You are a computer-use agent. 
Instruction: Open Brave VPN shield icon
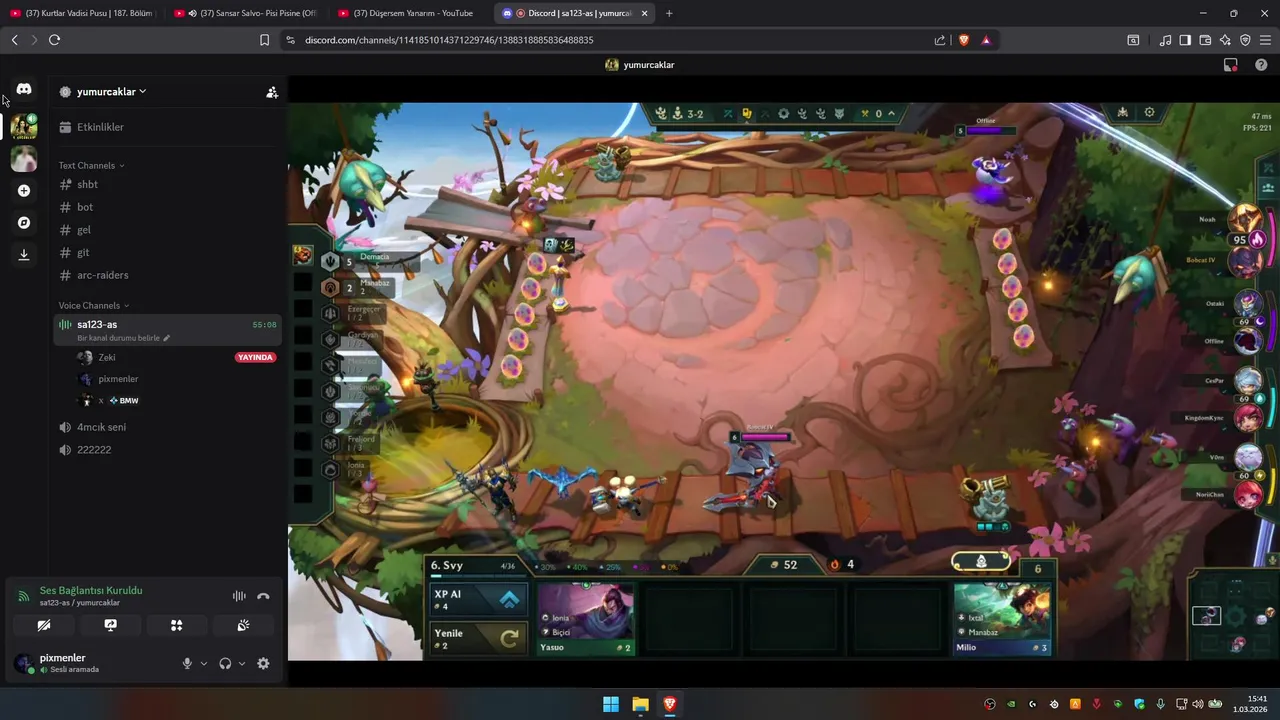click(1245, 40)
